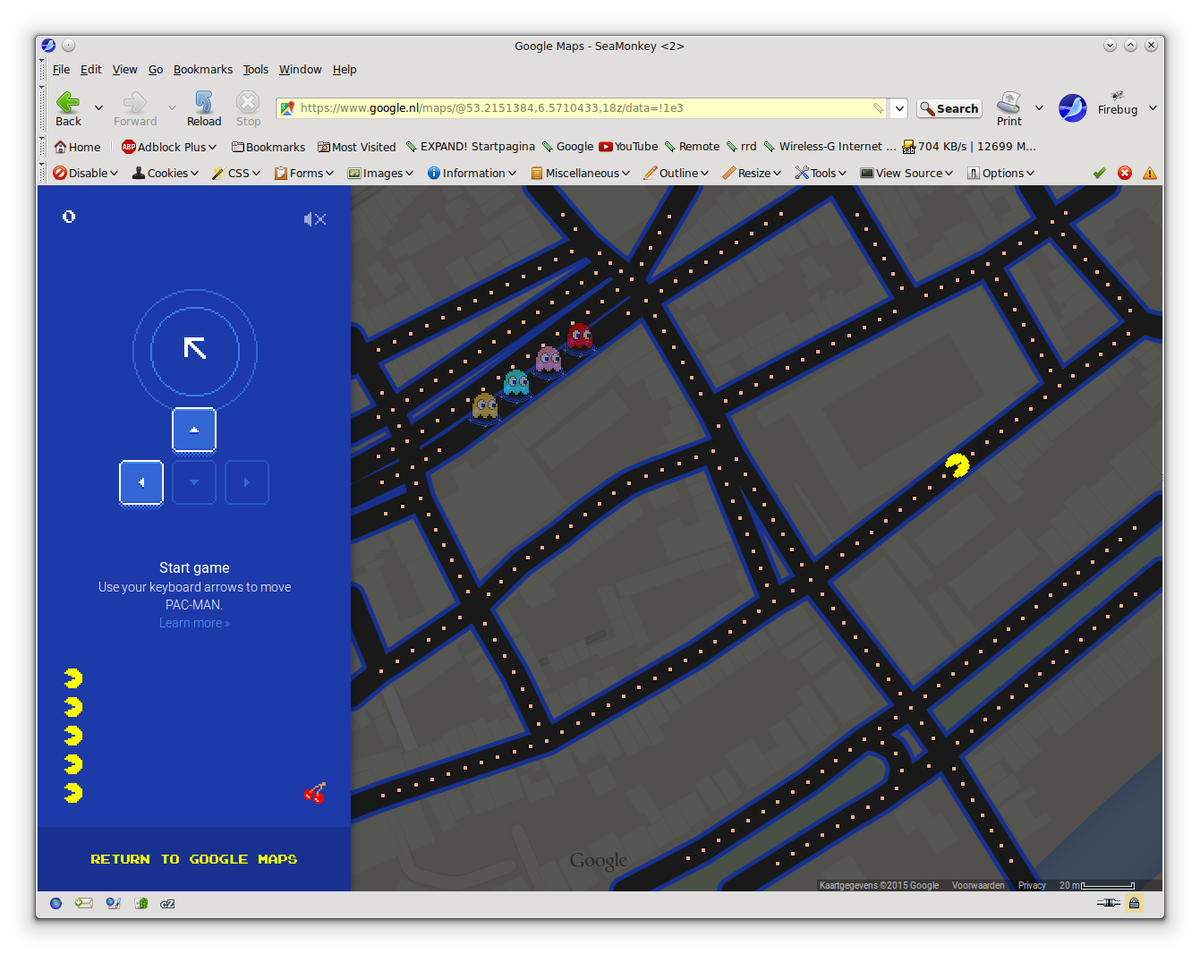Go back with the Back arrow

click(68, 108)
